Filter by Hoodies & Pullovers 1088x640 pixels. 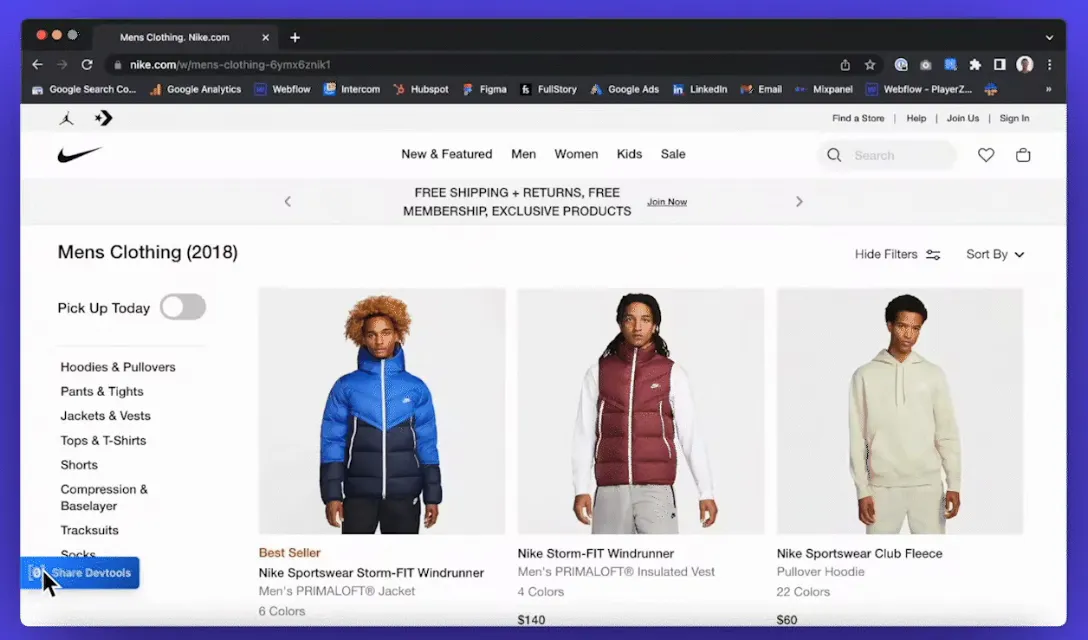118,367
